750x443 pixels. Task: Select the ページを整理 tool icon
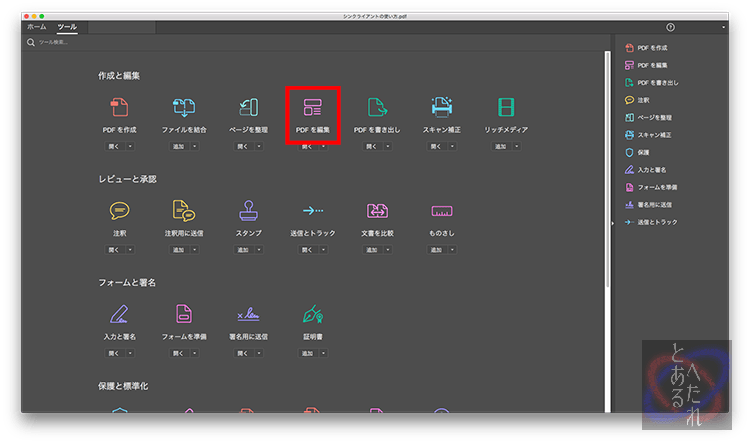(249, 108)
